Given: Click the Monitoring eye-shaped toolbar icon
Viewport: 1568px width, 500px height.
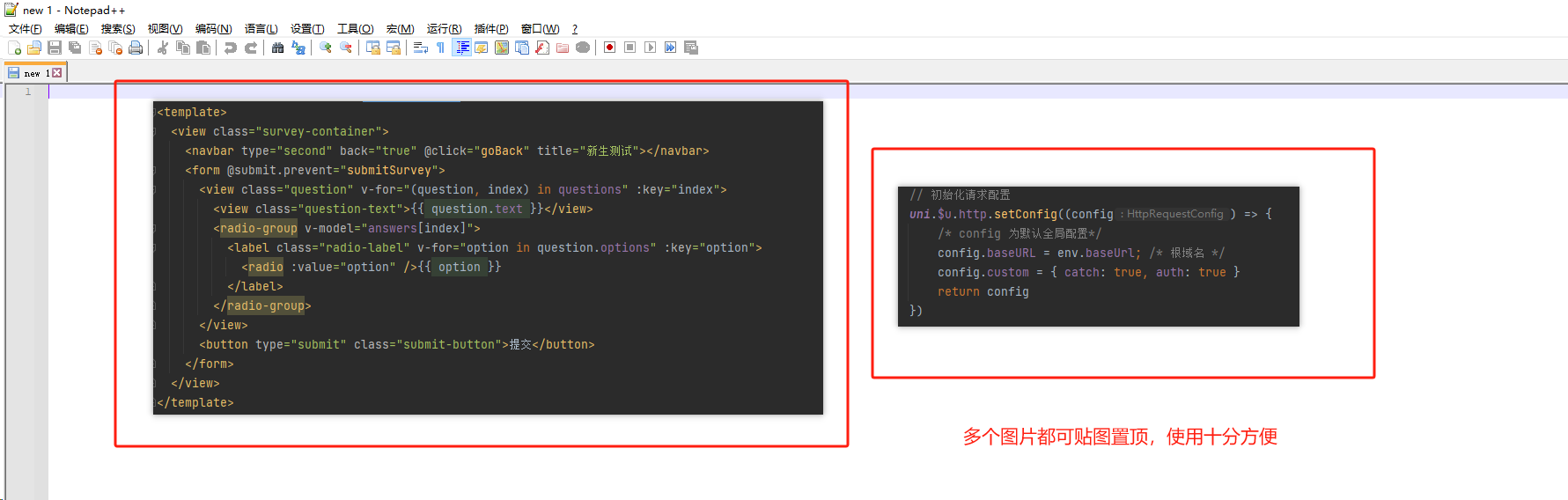Looking at the screenshot, I should pos(583,48).
